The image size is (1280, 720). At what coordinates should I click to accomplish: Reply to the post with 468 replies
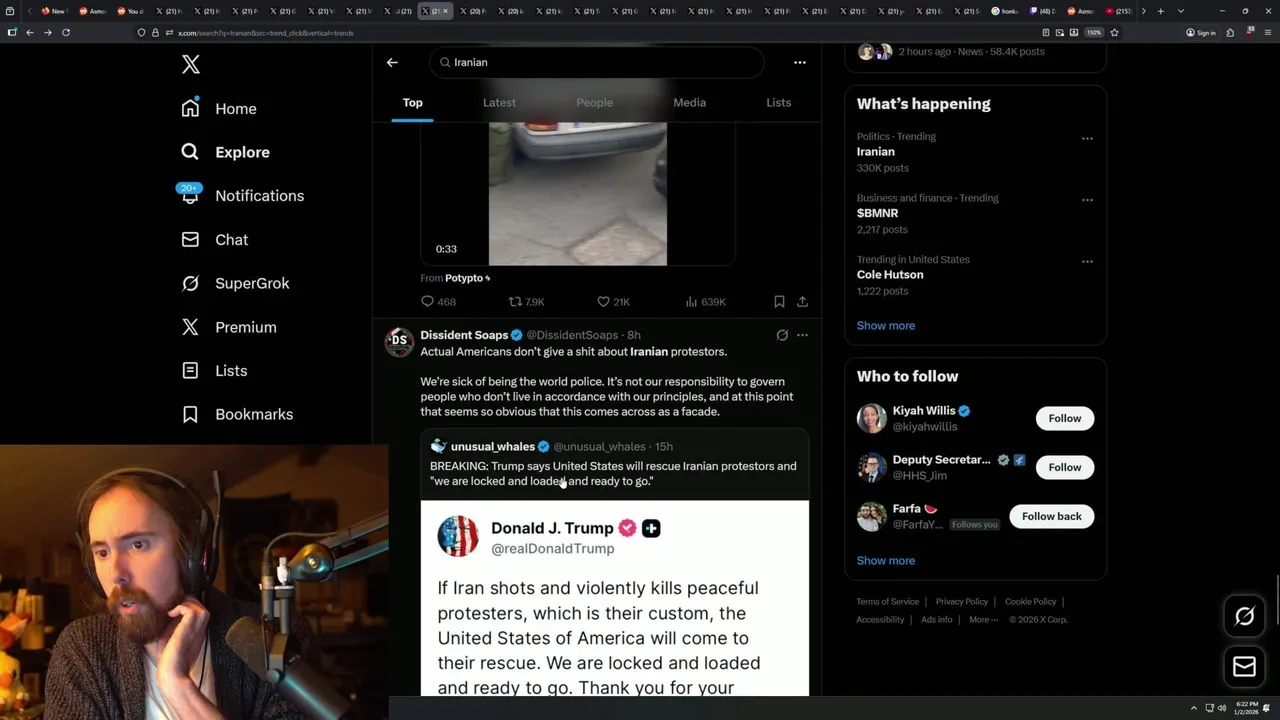(438, 301)
